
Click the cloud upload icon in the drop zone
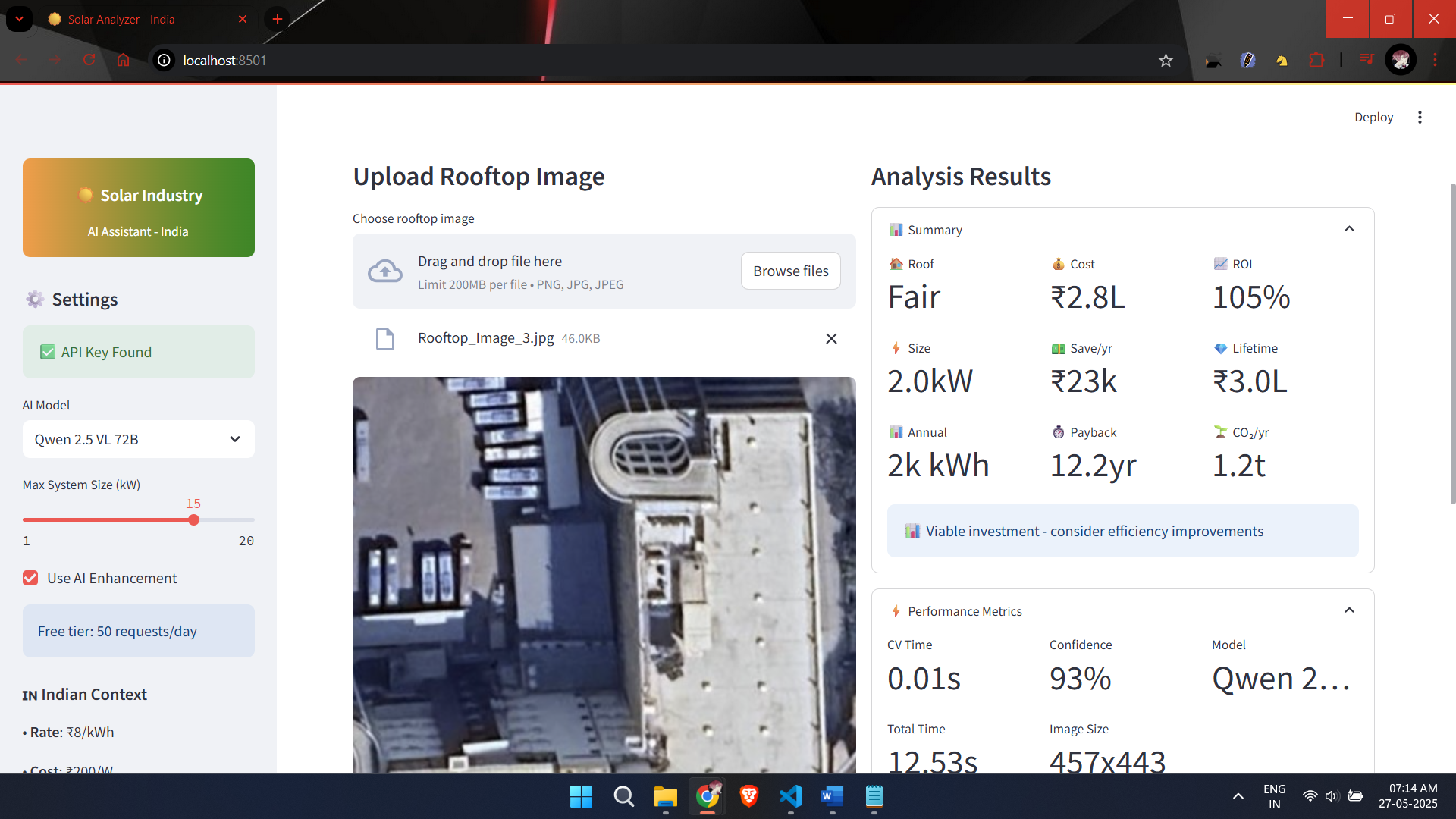[x=384, y=271]
